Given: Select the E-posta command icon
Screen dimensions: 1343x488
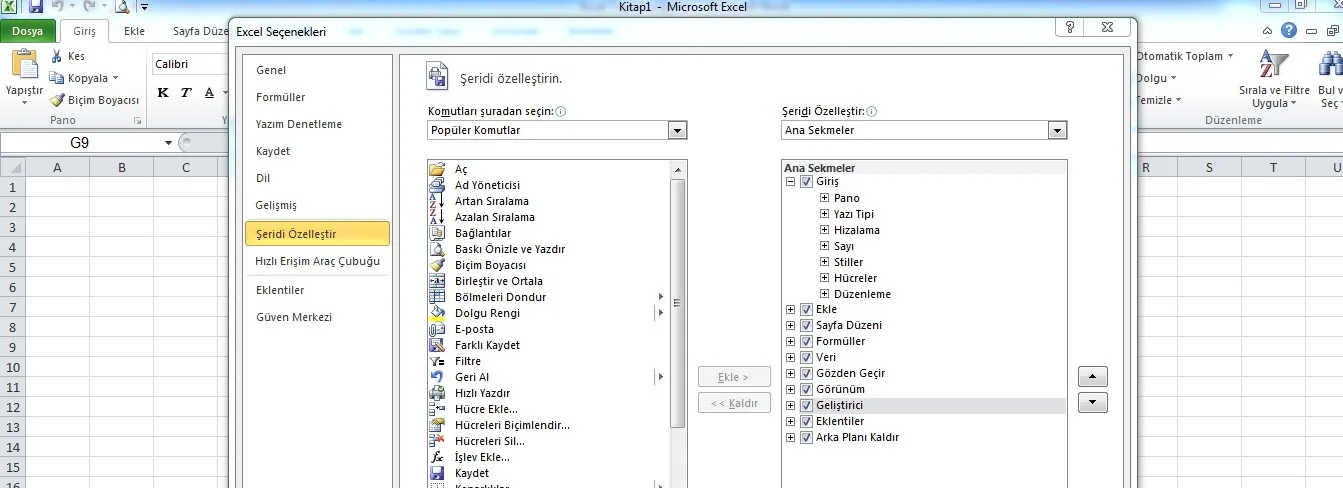Looking at the screenshot, I should 436,329.
